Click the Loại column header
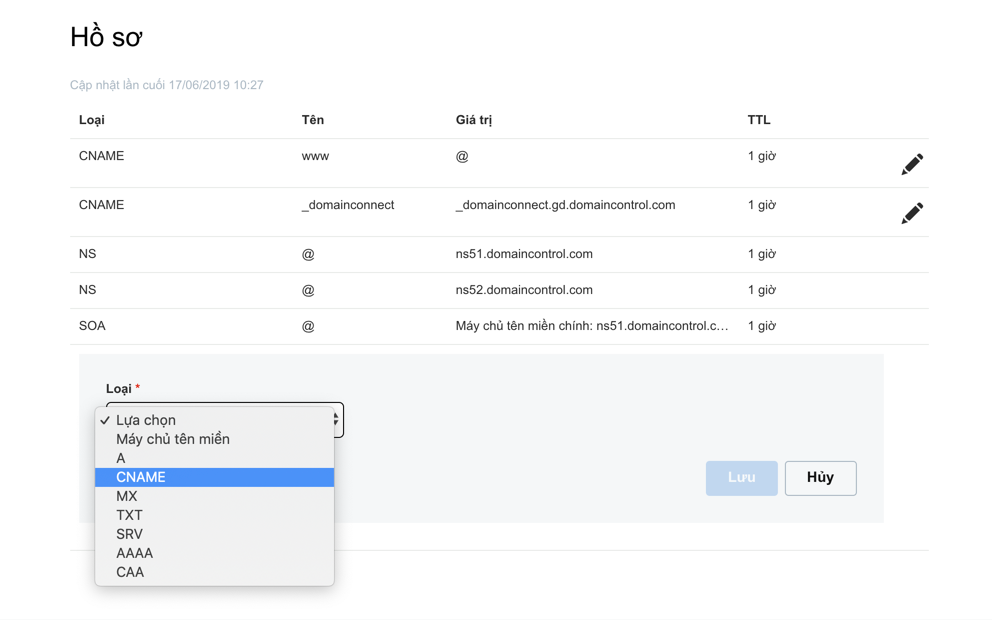 point(92,120)
